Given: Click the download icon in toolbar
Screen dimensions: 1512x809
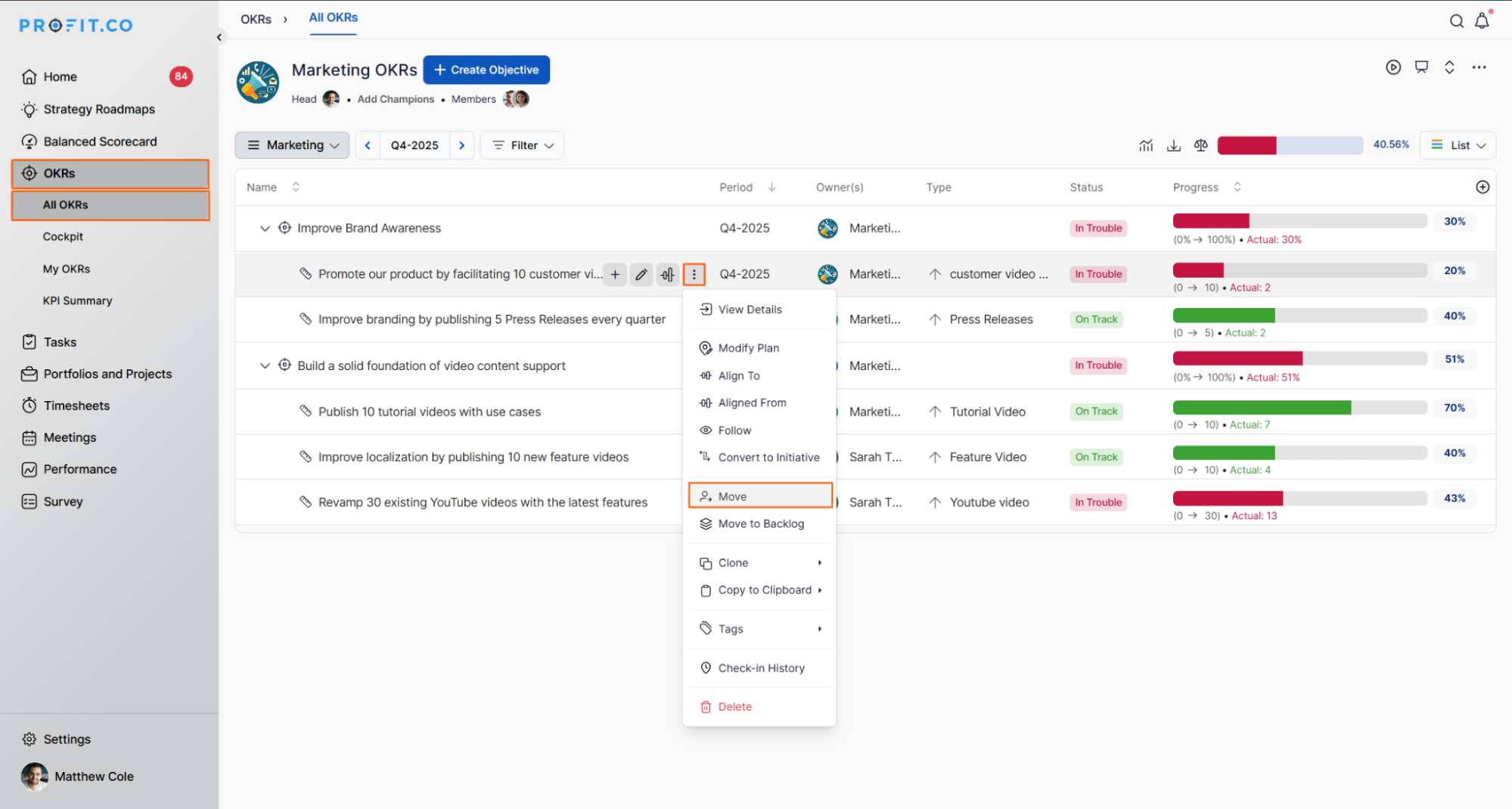Looking at the screenshot, I should (x=1173, y=145).
